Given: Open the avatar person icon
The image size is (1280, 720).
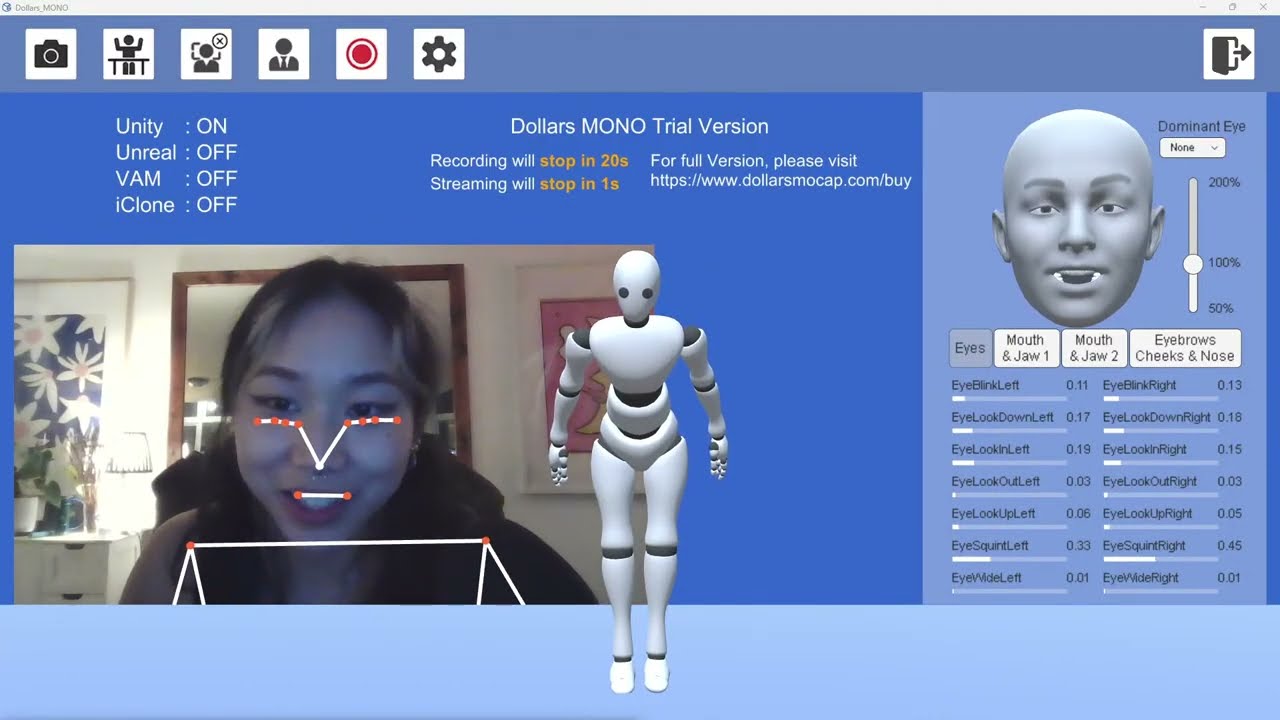Looking at the screenshot, I should [284, 54].
